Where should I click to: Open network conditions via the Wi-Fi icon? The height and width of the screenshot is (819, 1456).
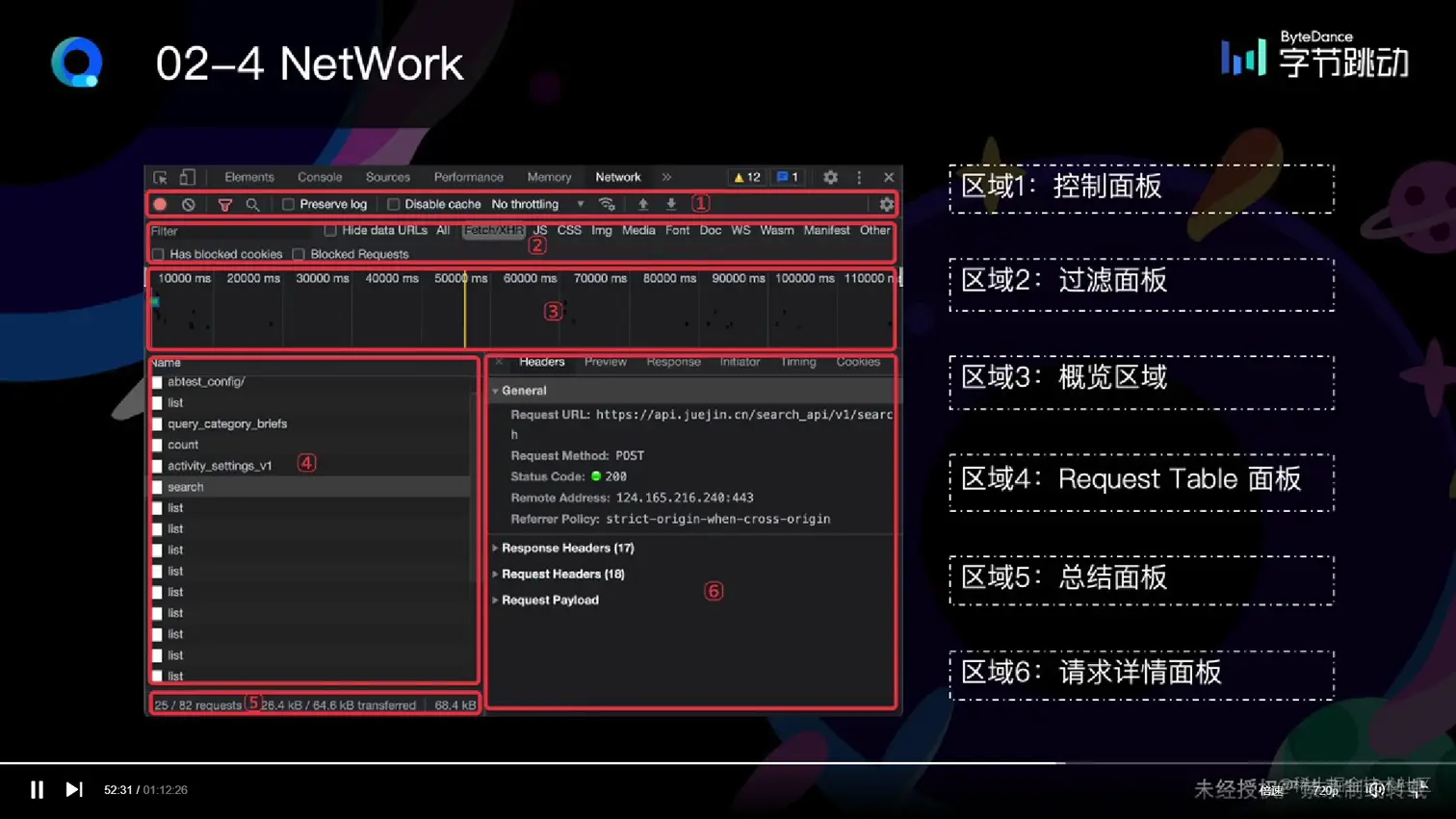(607, 204)
